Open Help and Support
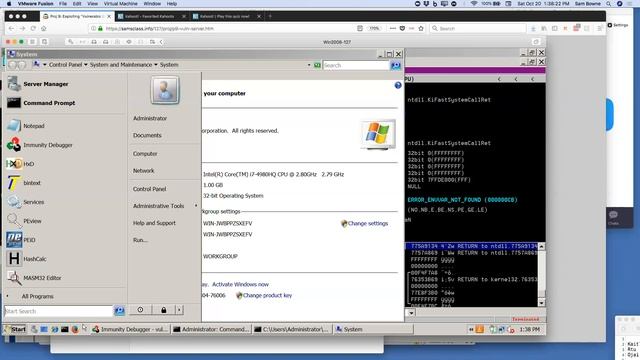Viewport: 640px width, 360px height. pos(154,223)
